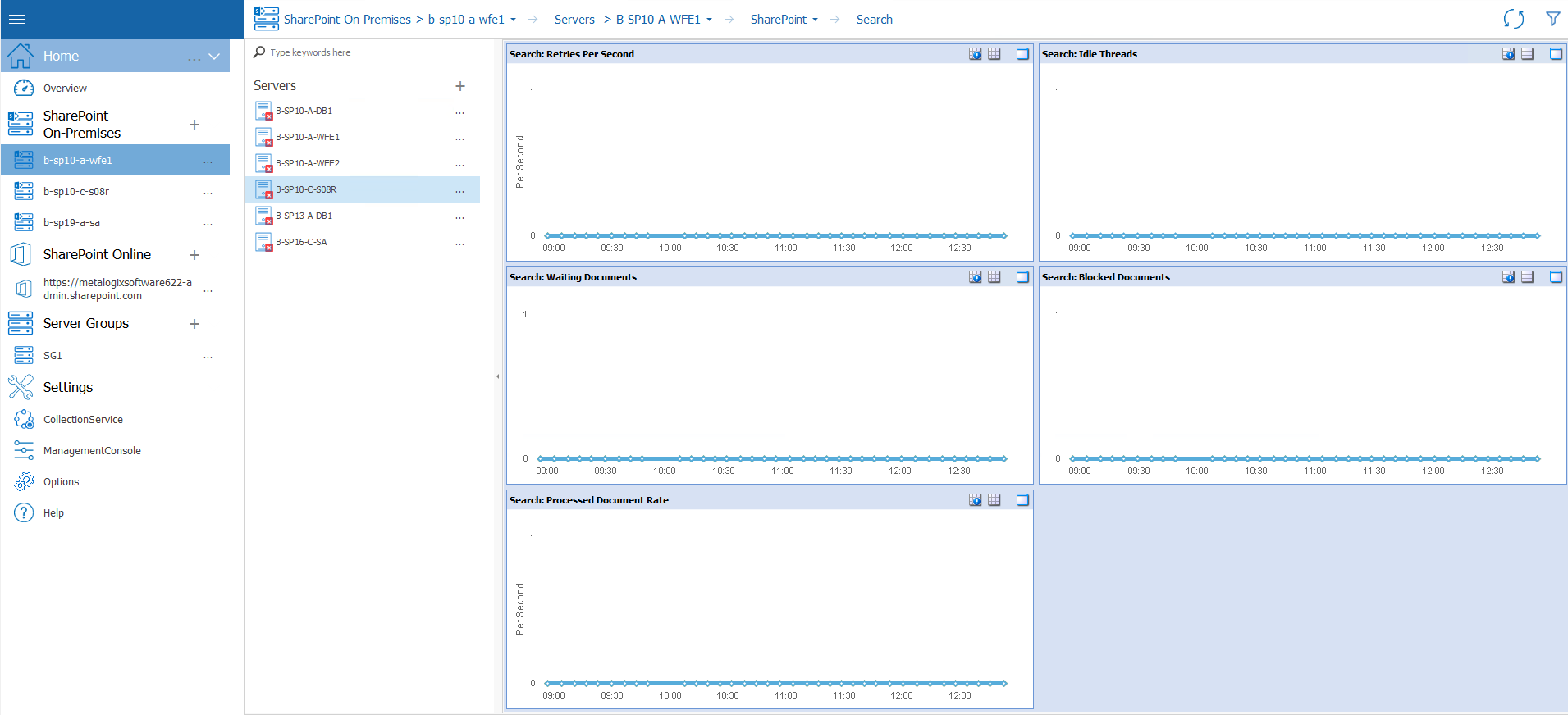The height and width of the screenshot is (715, 1568).
Task: Show grid view for Blocked Documents
Action: [x=1527, y=277]
